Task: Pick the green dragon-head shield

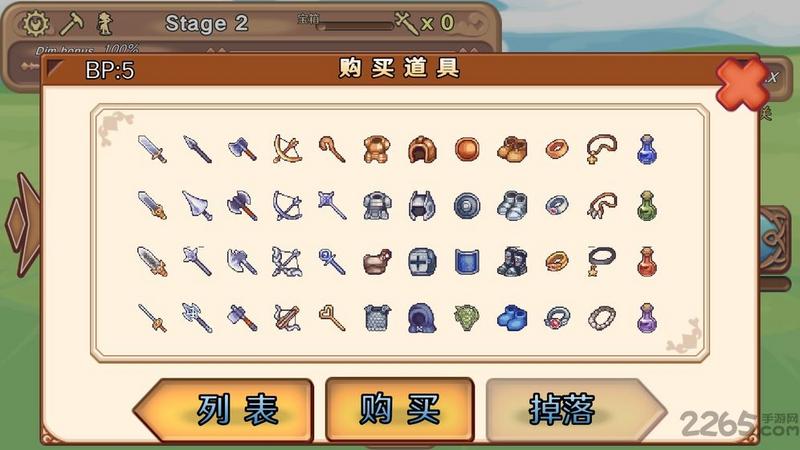Action: click(x=467, y=318)
